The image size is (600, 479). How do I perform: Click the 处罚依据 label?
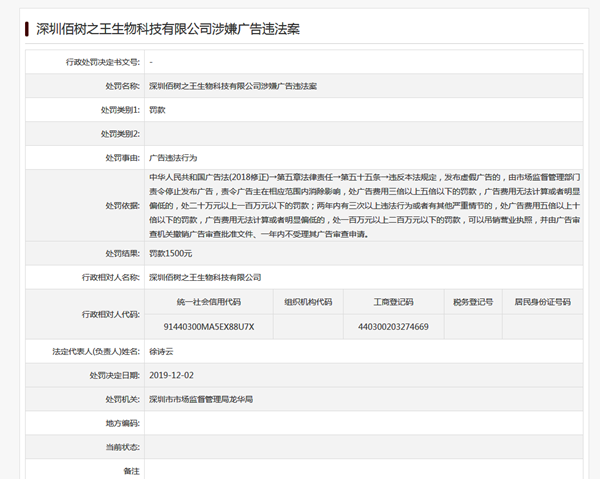click(122, 205)
